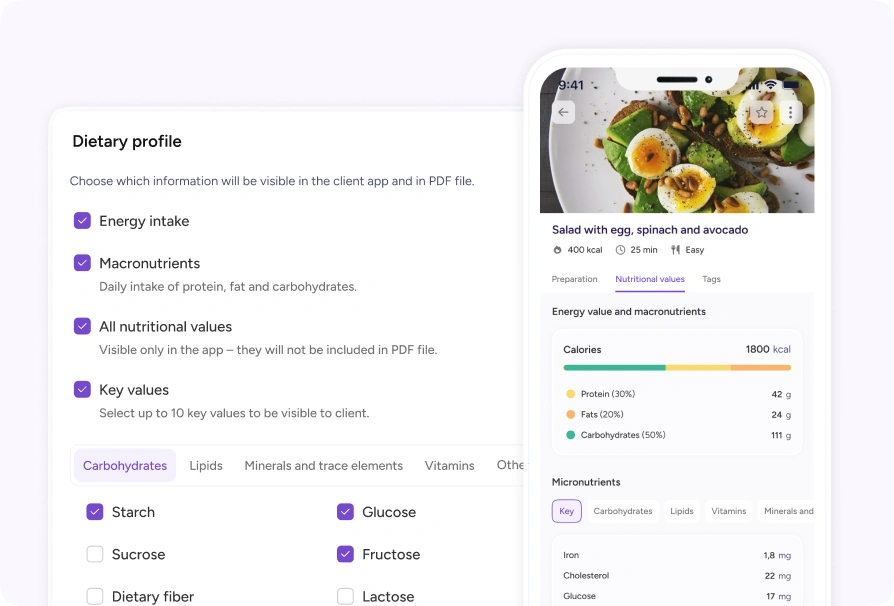This screenshot has height=606, width=894.
Task: Click the salad recipe photo
Action: coord(677,140)
